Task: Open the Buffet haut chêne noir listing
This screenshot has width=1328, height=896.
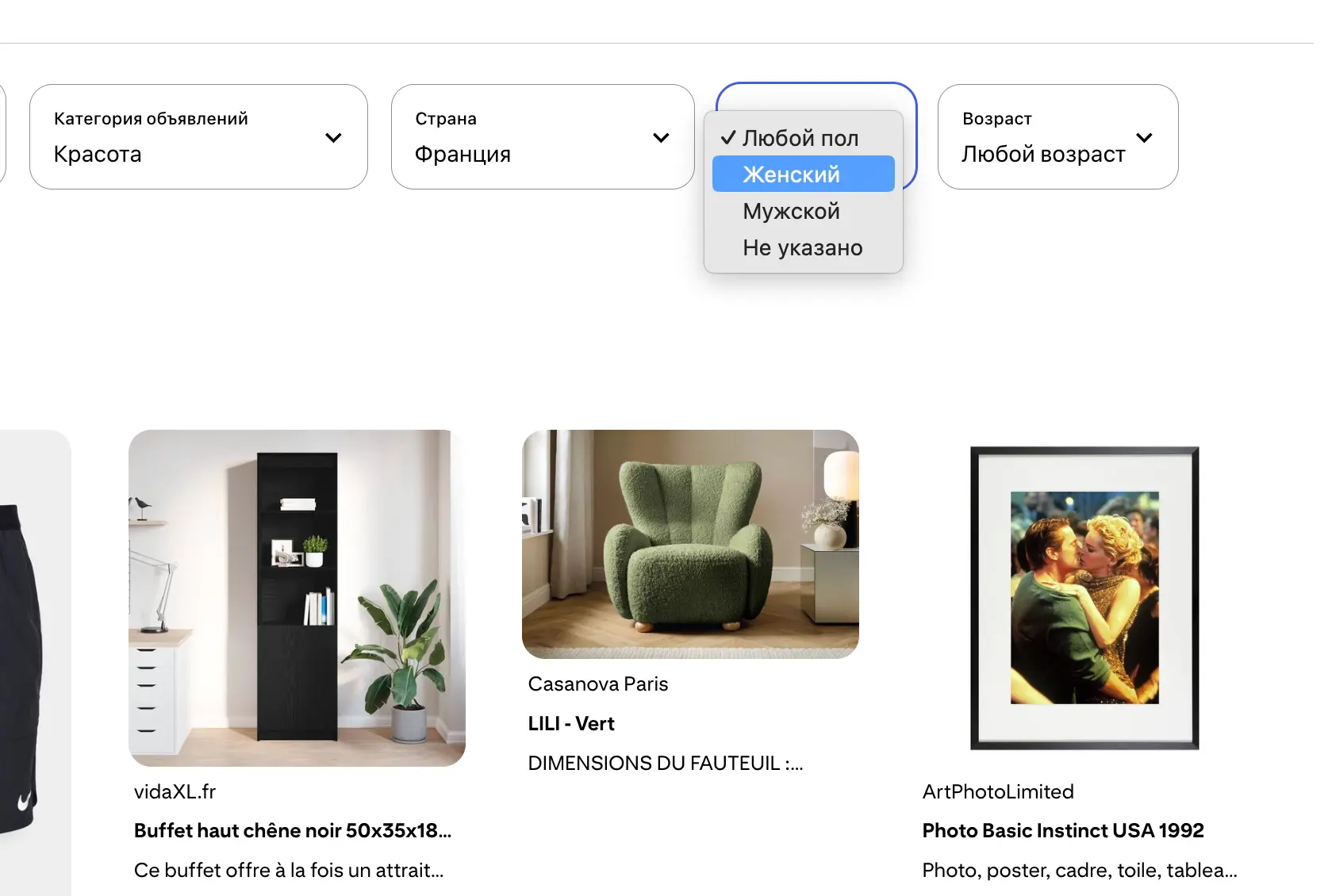Action: 293,830
